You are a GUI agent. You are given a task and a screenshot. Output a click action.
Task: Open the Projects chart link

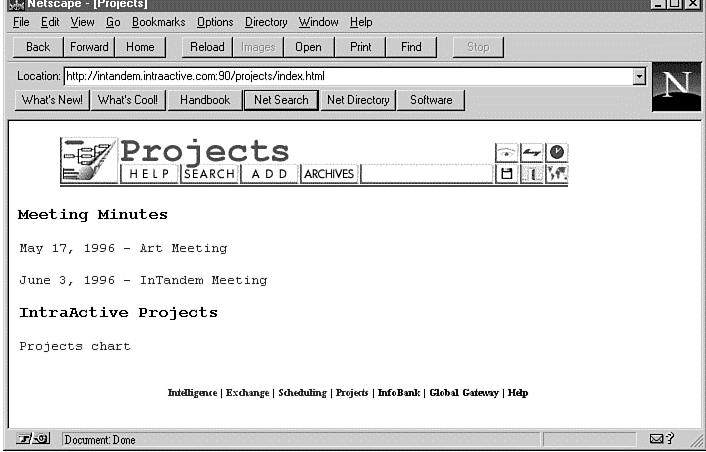tap(75, 346)
